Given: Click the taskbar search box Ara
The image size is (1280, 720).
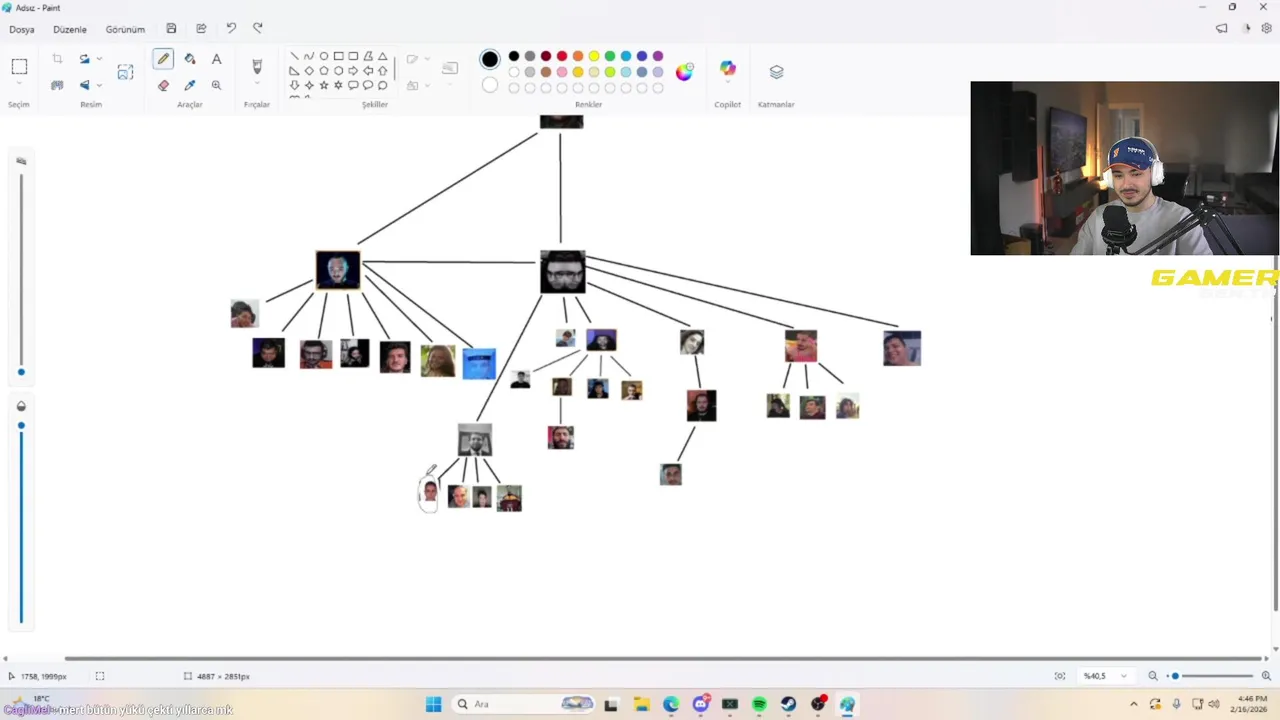Looking at the screenshot, I should point(524,704).
